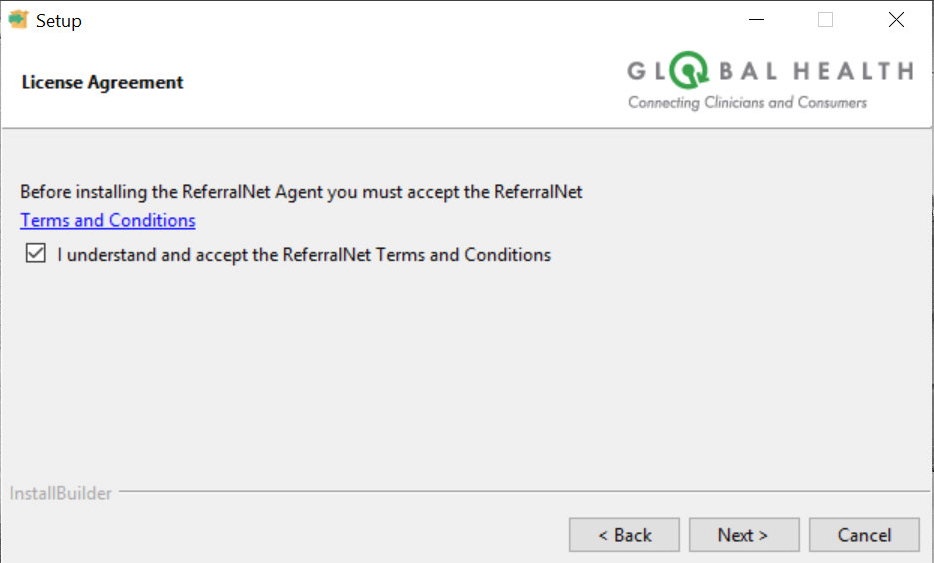Minimize the Setup window

[757, 20]
